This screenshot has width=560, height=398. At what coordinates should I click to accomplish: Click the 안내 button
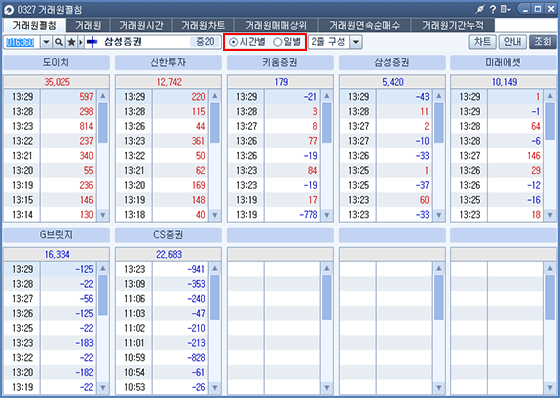pos(512,42)
